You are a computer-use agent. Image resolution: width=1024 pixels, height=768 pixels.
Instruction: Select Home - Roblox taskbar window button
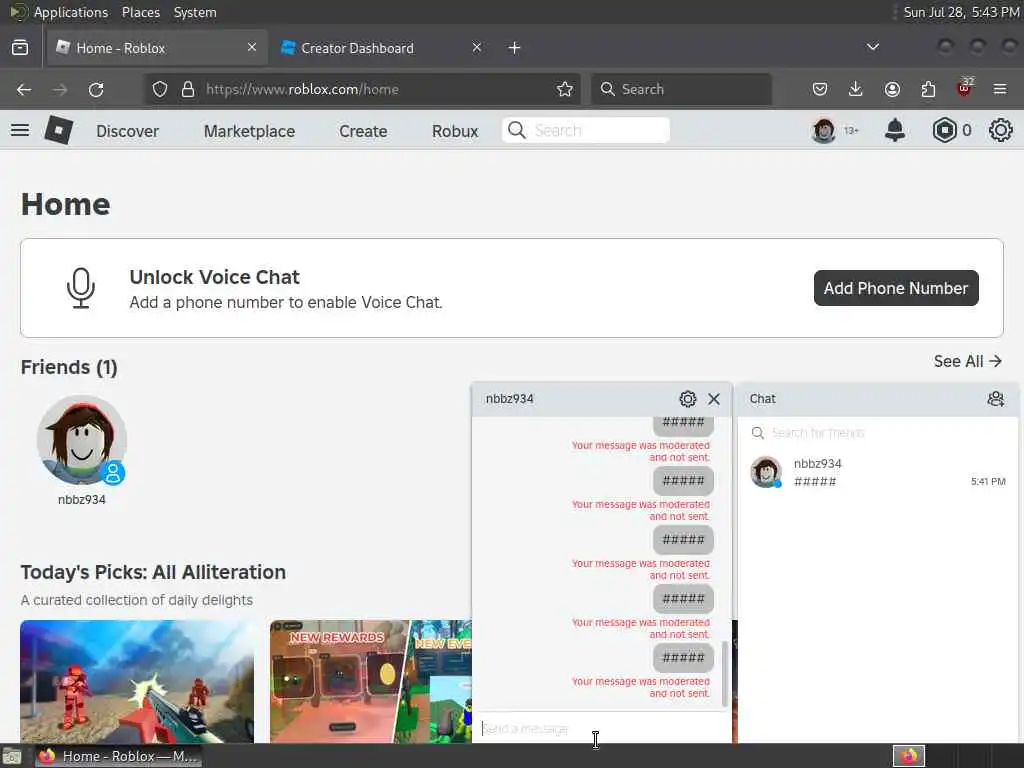(118, 756)
